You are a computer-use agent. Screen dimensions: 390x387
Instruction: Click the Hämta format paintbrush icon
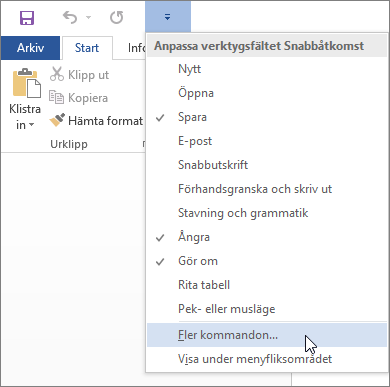pyautogui.click(x=57, y=120)
